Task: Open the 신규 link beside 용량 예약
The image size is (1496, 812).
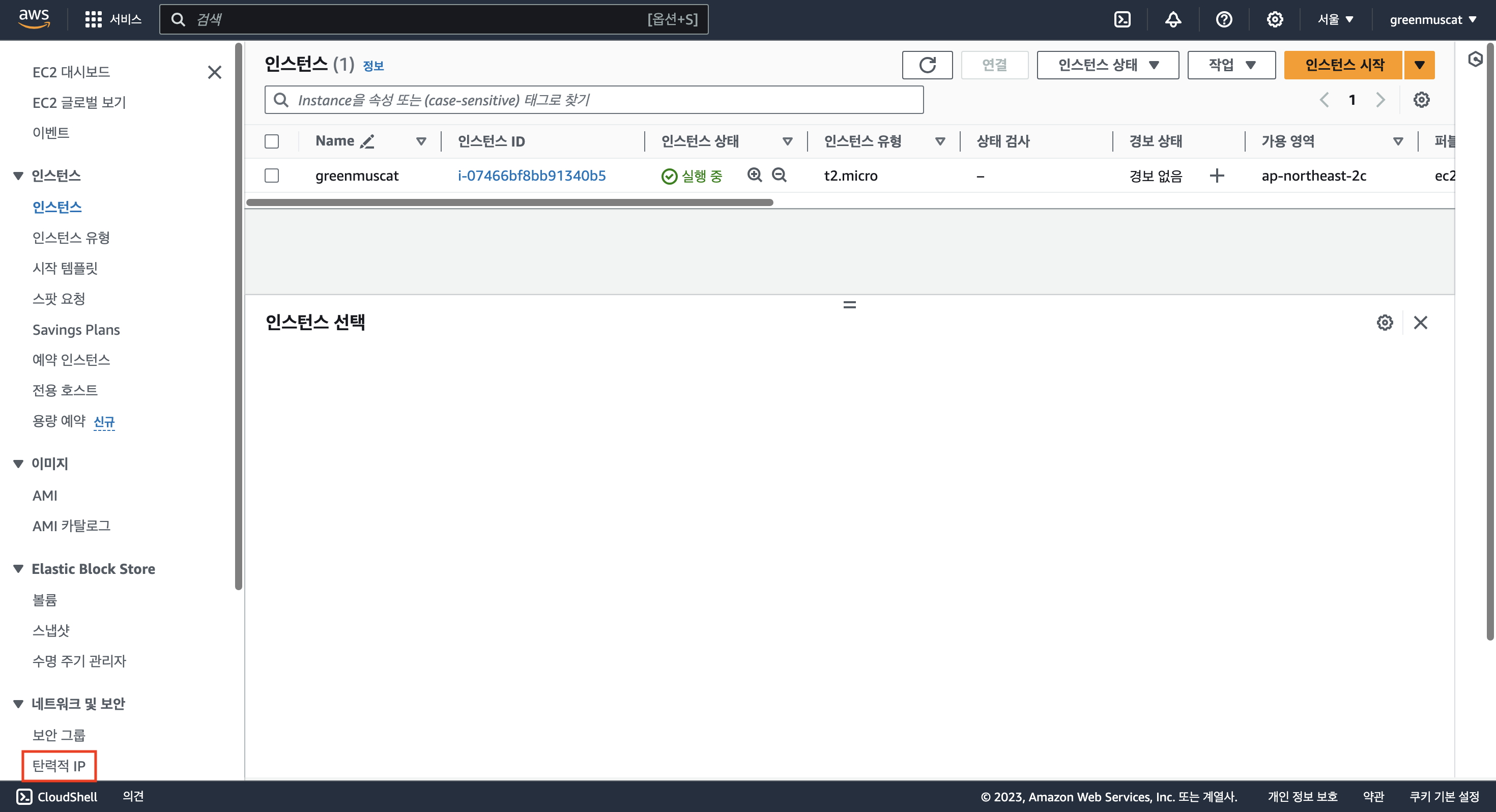Action: click(104, 421)
